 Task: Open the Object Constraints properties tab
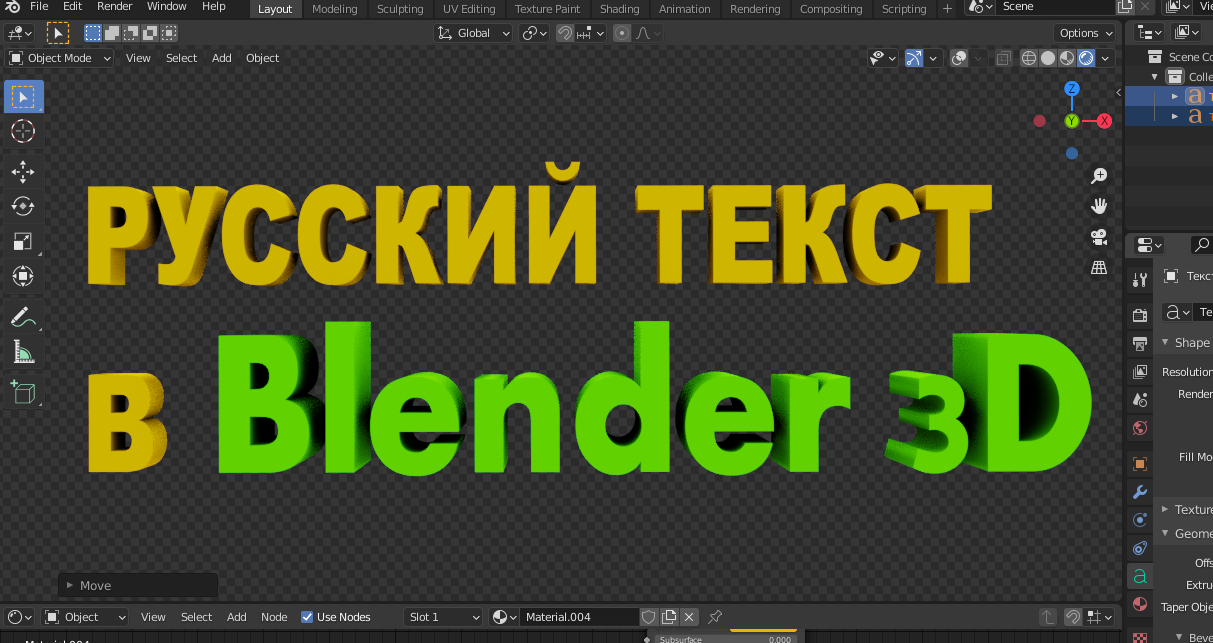(x=1139, y=548)
